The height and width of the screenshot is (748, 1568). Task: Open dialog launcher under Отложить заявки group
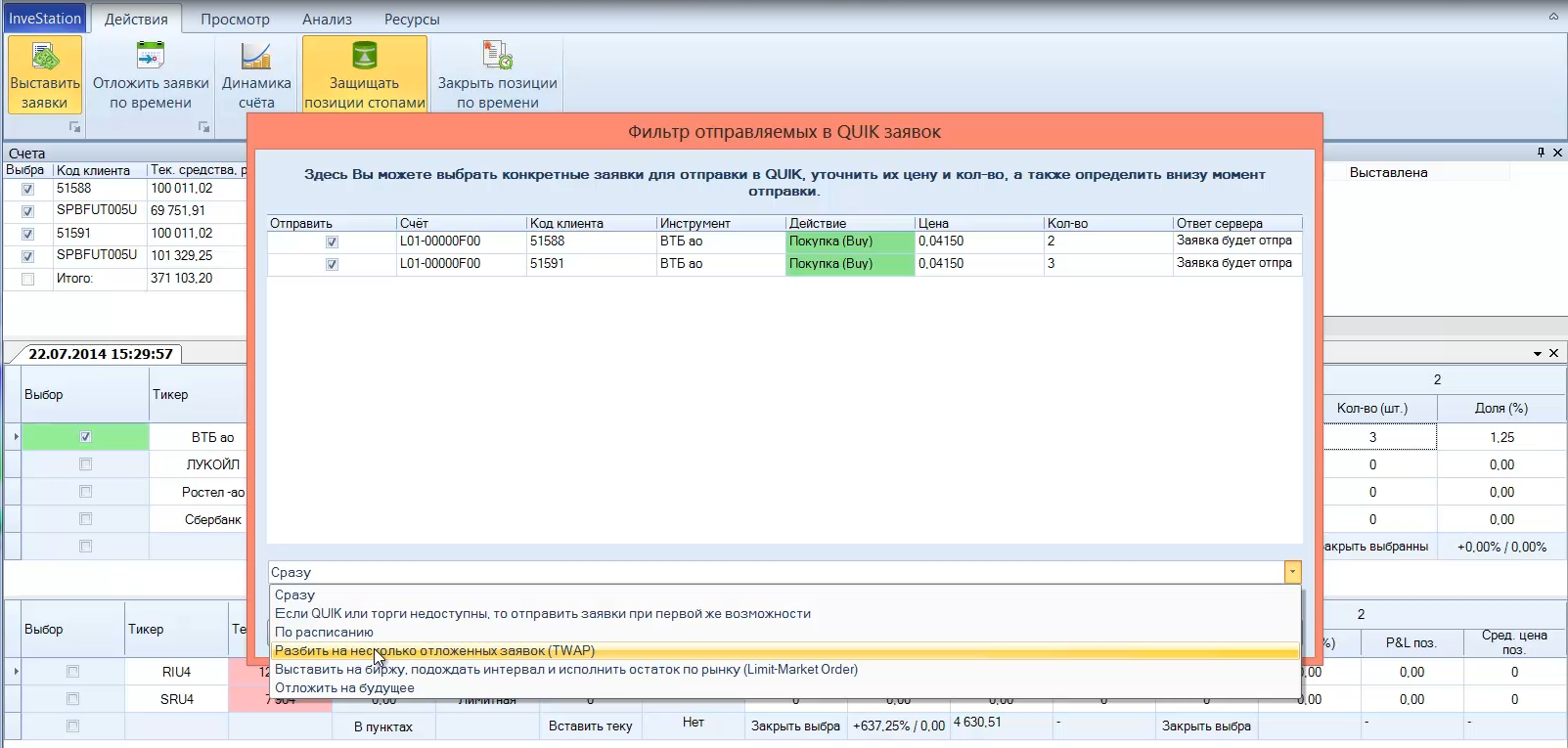(203, 127)
